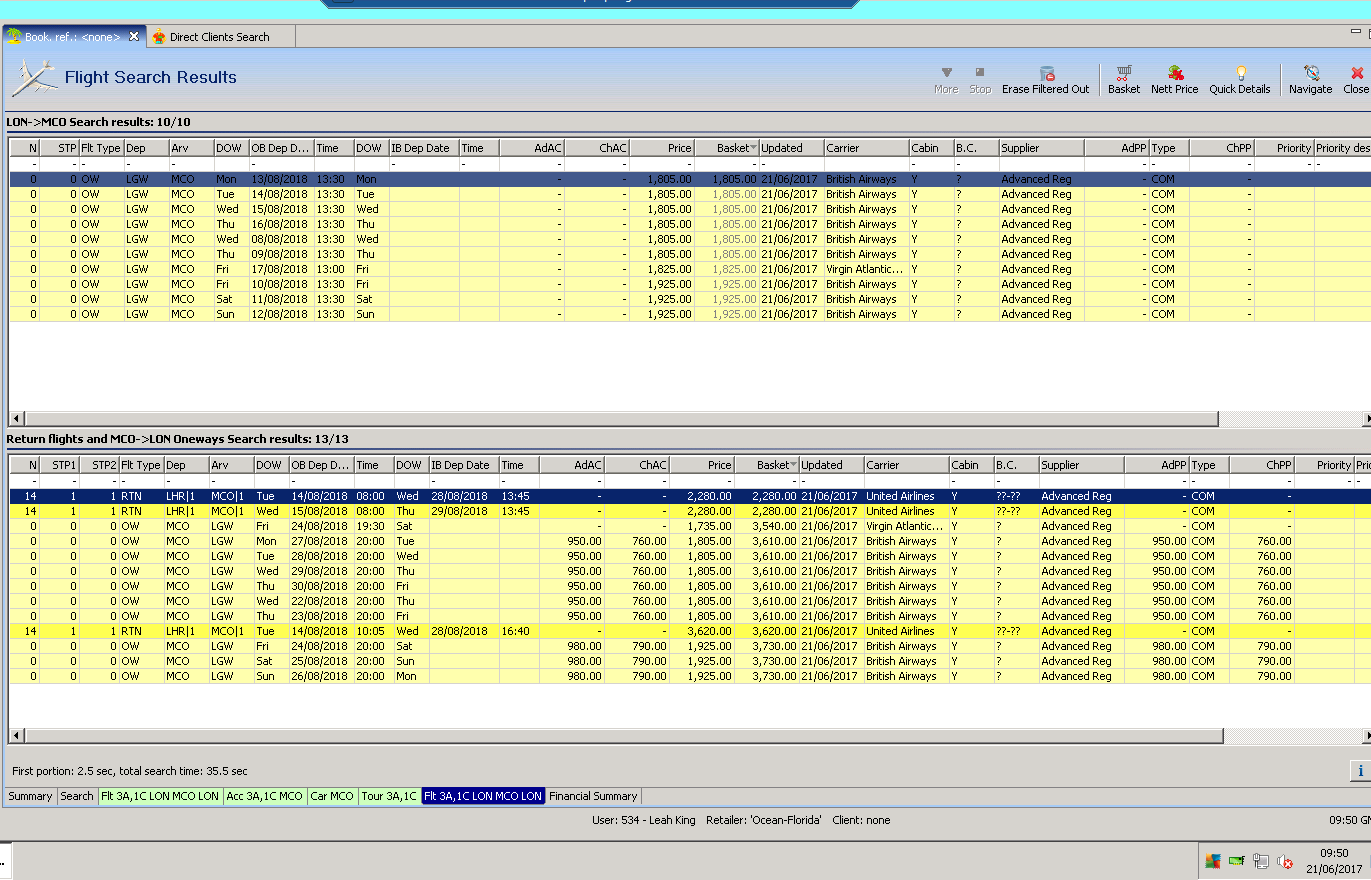The image size is (1371, 880).
Task: Sort return flights table by Basket column arrow
Action: coord(793,465)
